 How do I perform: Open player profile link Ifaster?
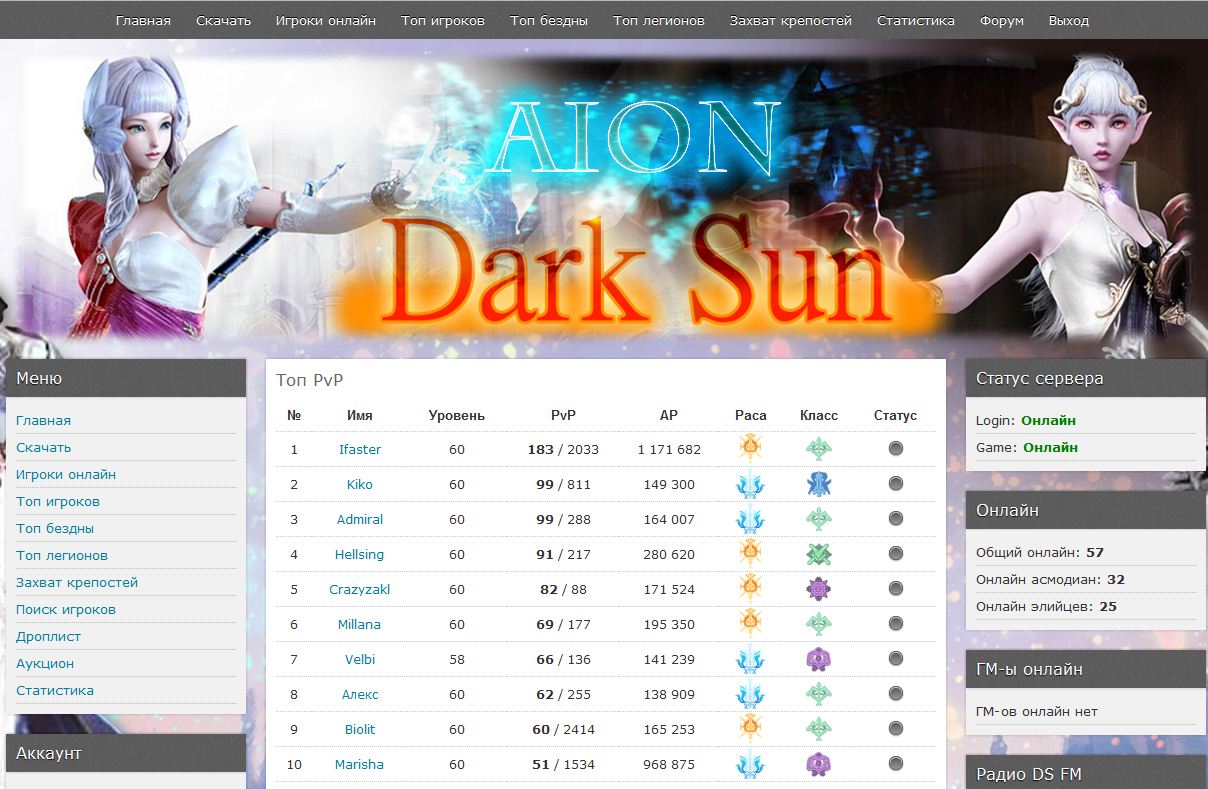[x=360, y=449]
